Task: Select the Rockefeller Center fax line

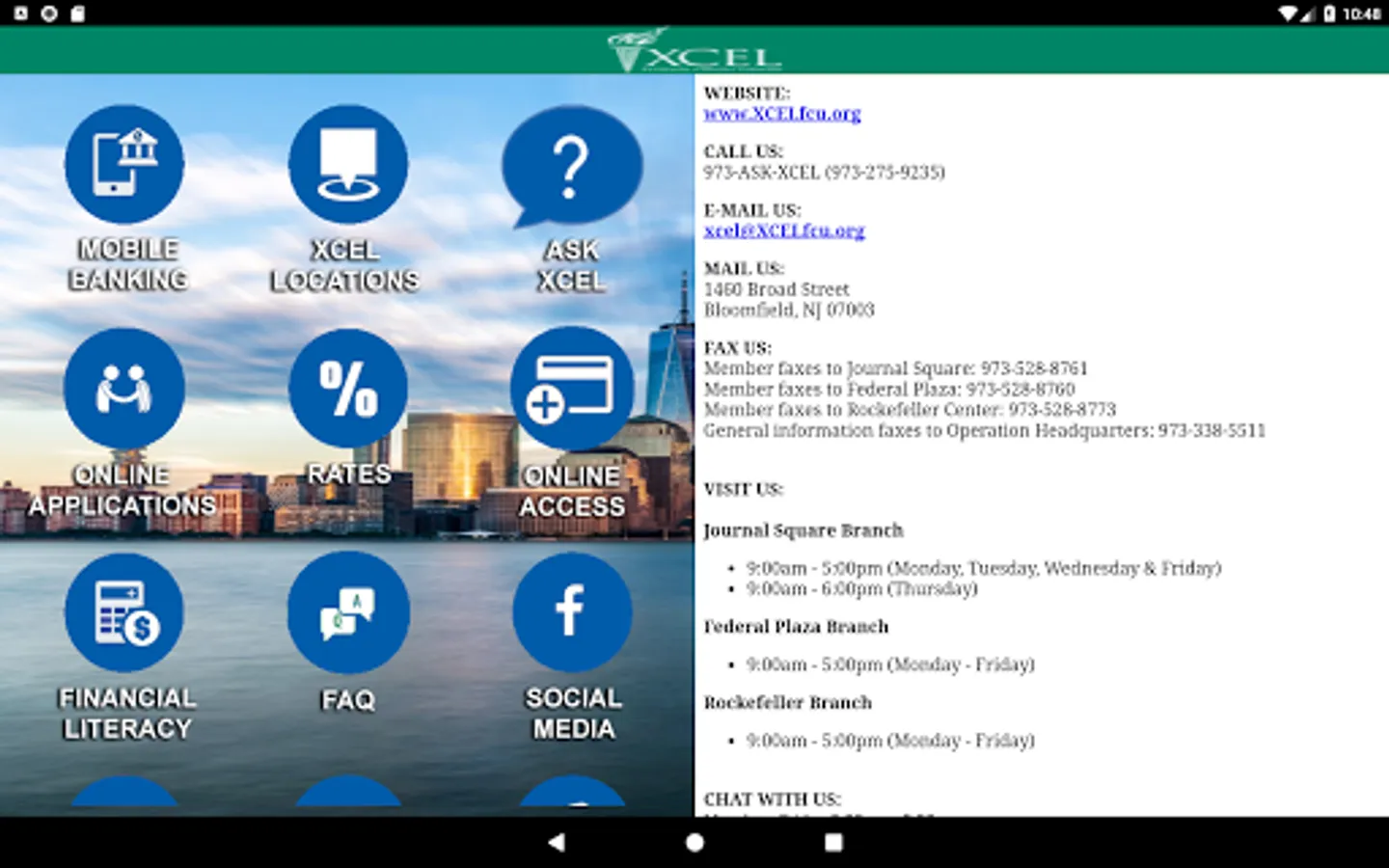Action: coord(910,410)
